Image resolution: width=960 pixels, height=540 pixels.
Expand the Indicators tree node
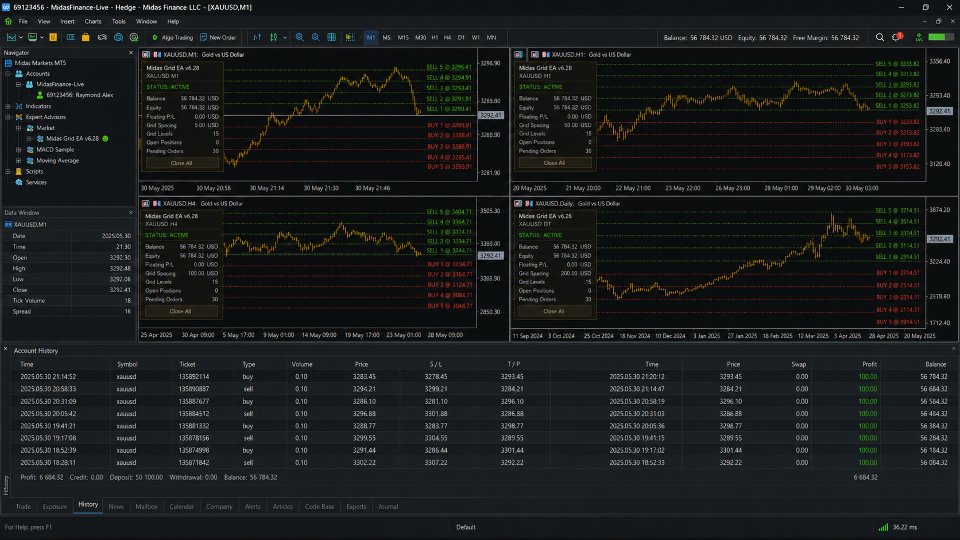(8, 106)
